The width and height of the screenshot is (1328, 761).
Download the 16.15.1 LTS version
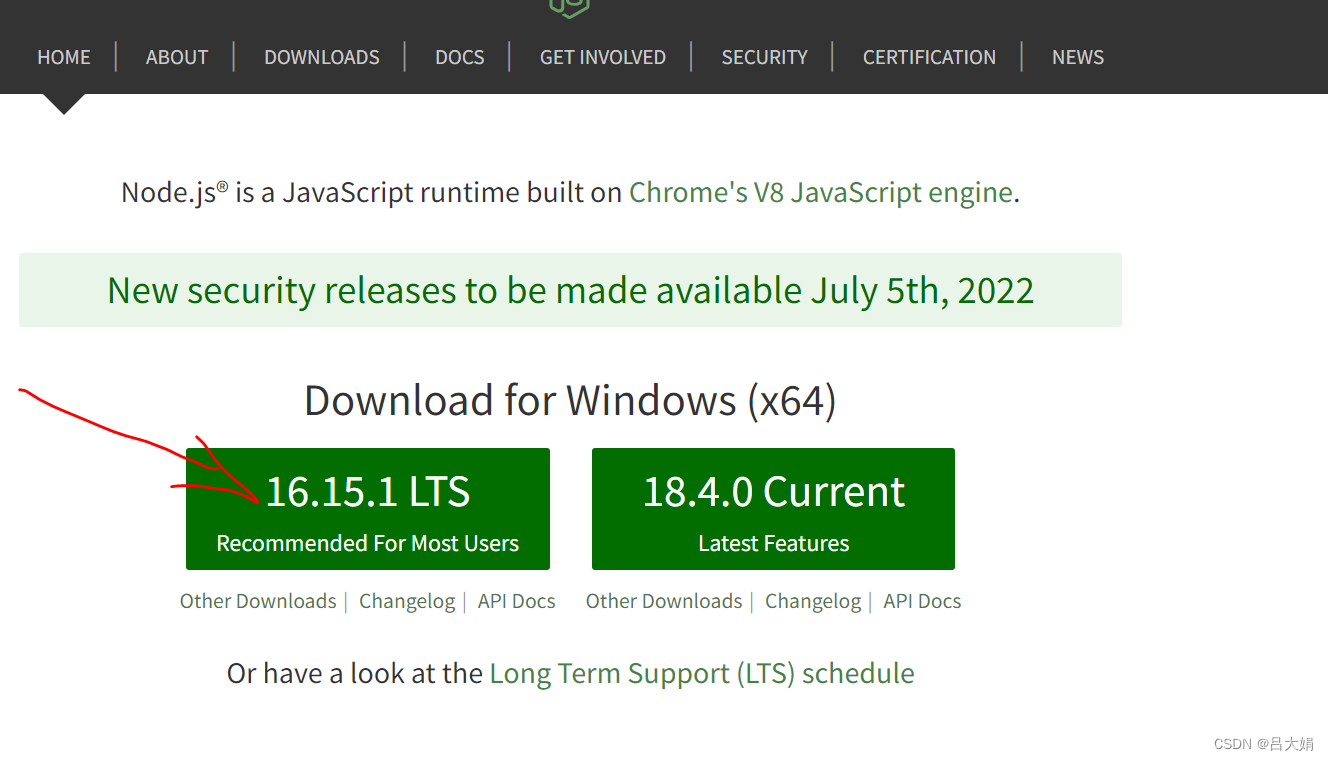[x=368, y=509]
